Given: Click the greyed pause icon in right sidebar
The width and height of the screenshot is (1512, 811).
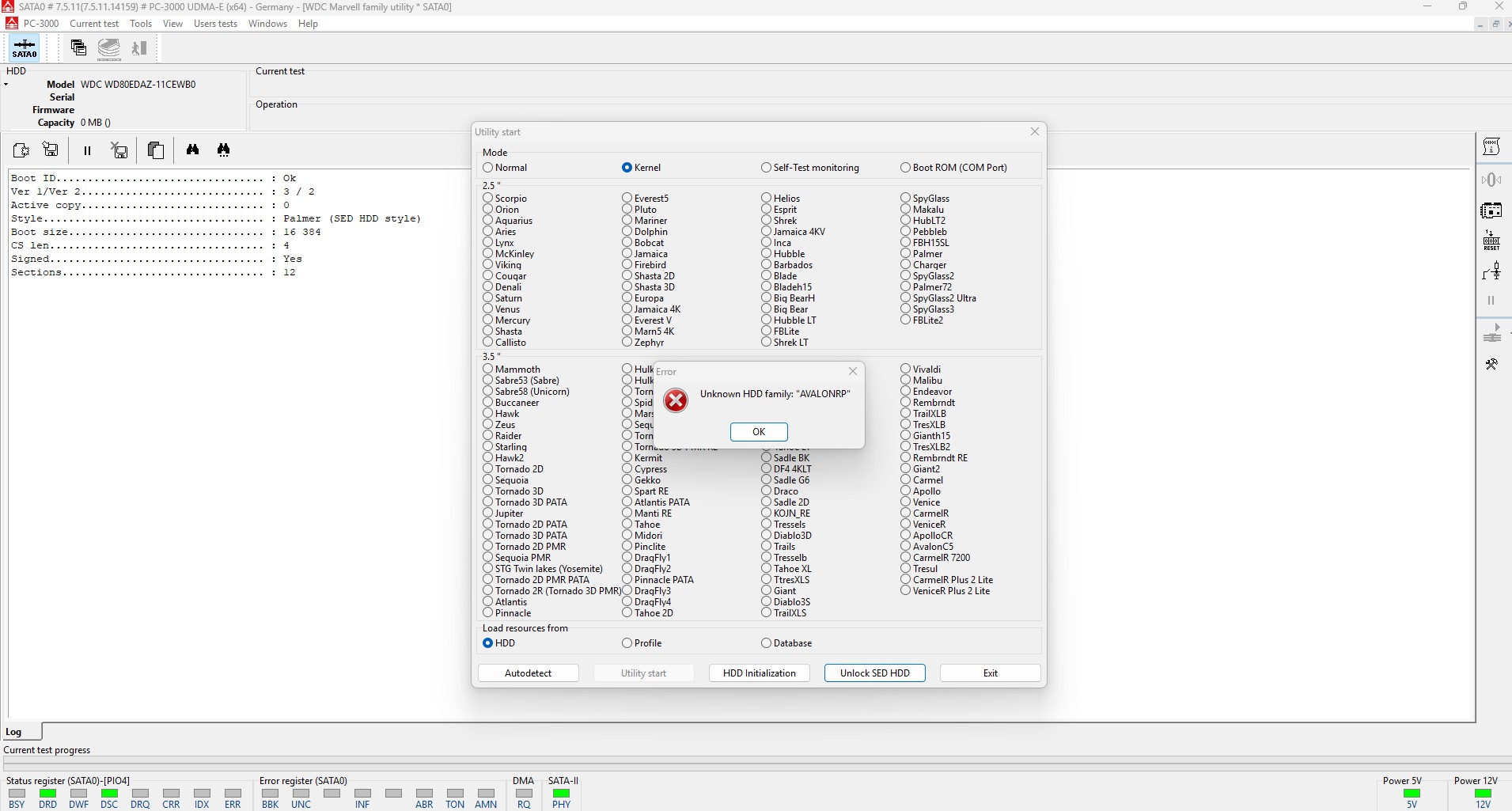Looking at the screenshot, I should pyautogui.click(x=1491, y=301).
